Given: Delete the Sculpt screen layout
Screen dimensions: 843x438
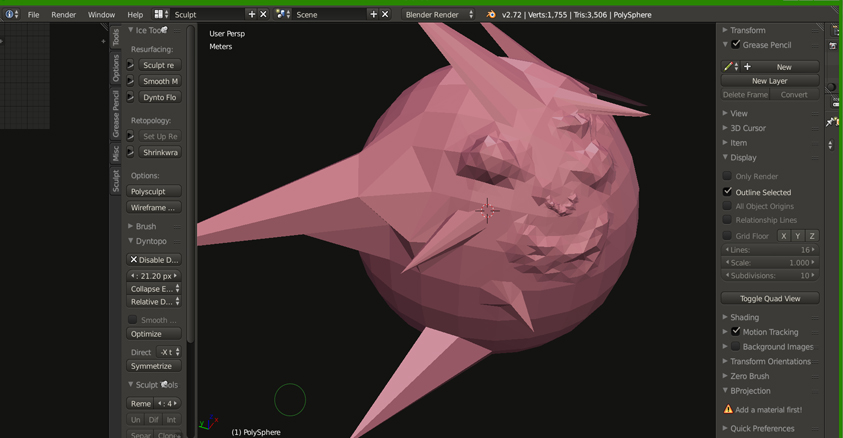Looking at the screenshot, I should coord(263,15).
